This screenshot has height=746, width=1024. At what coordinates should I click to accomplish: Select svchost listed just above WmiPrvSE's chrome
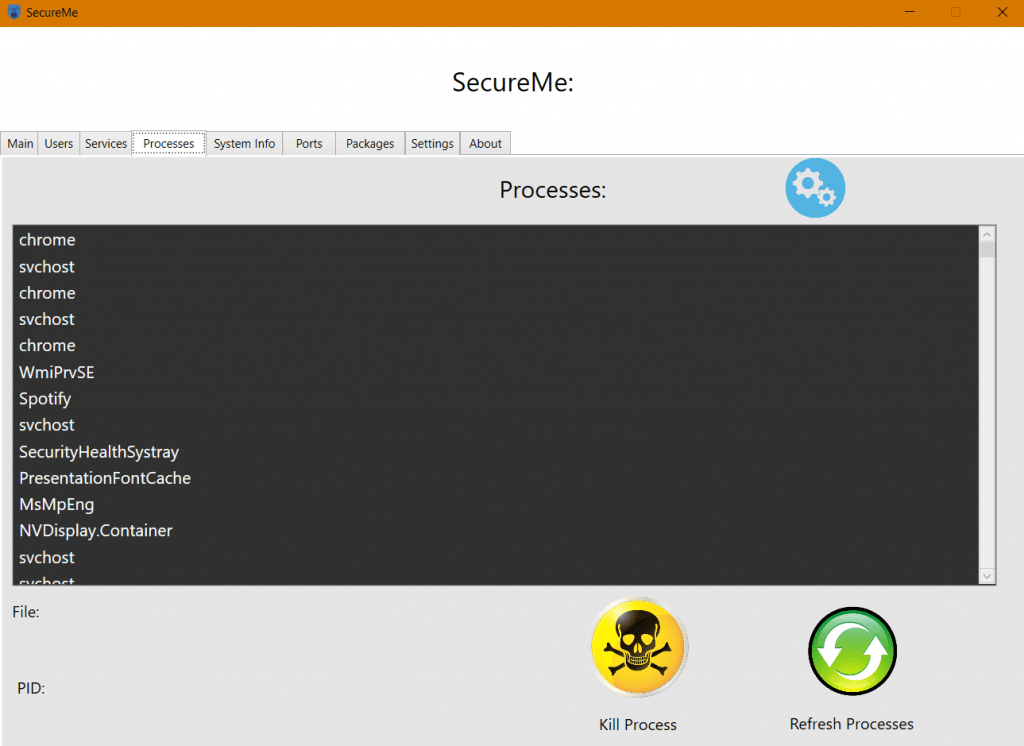(x=495, y=319)
